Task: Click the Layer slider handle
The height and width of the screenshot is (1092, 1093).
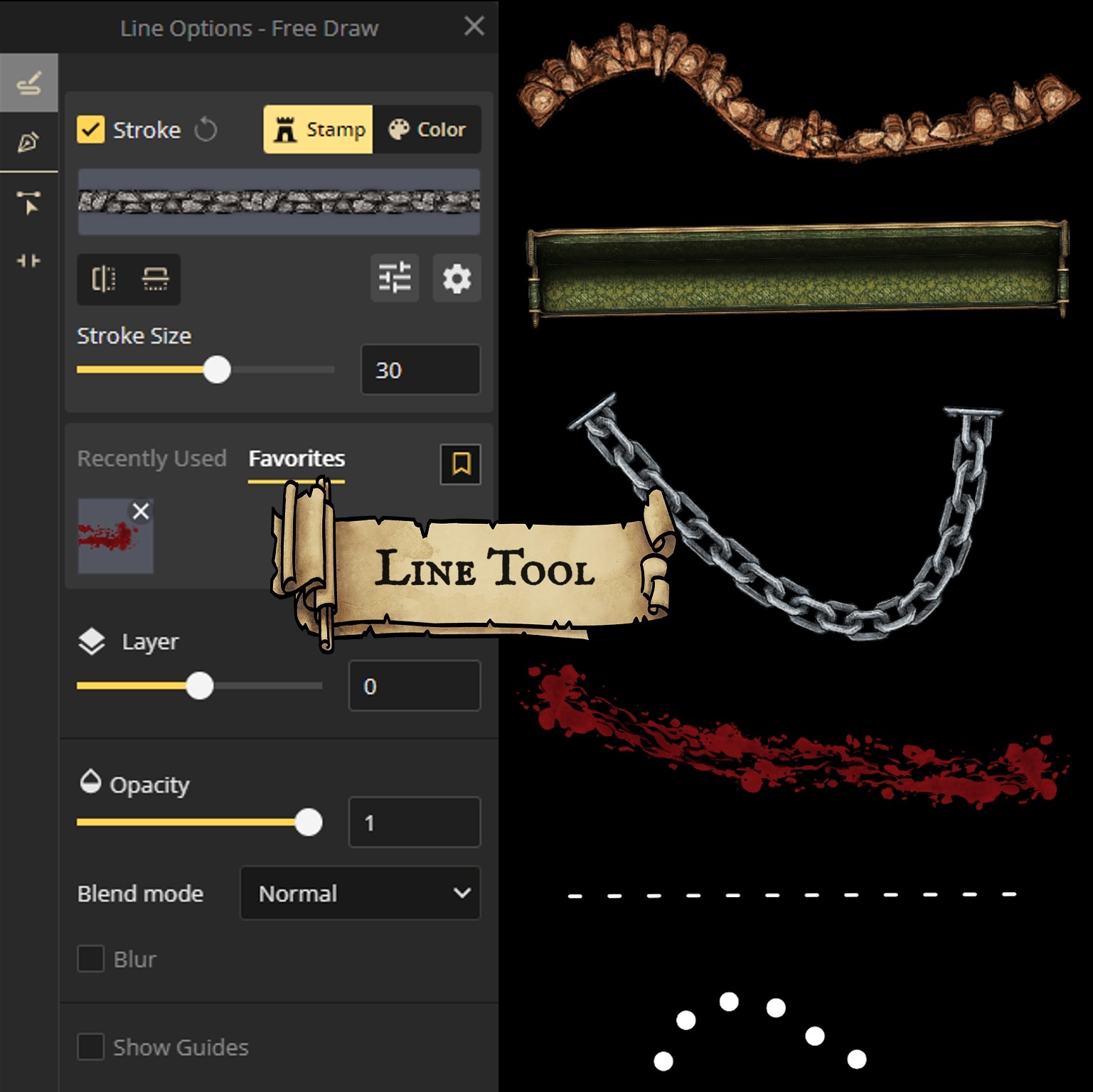Action: pos(200,686)
